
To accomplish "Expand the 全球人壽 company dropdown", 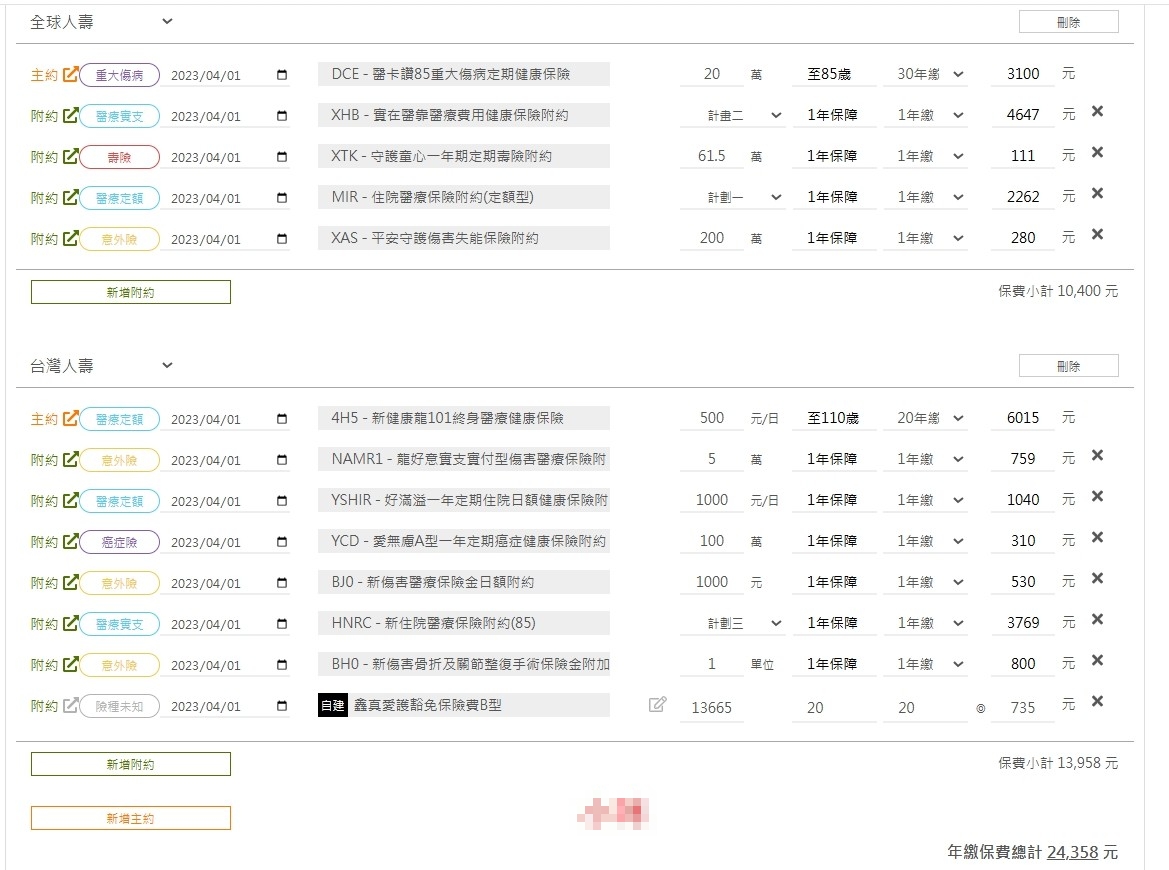I will point(167,21).
